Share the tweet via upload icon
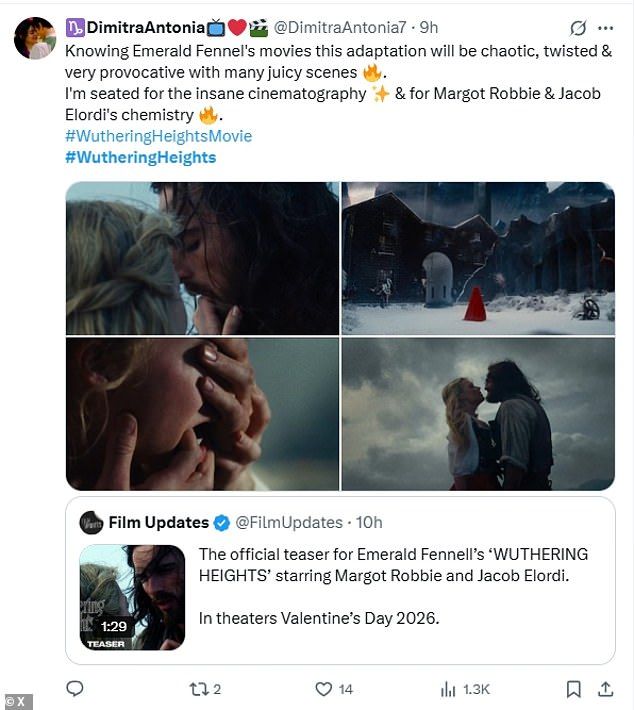Screen dimensions: 634x710 pyautogui.click(x=605, y=689)
